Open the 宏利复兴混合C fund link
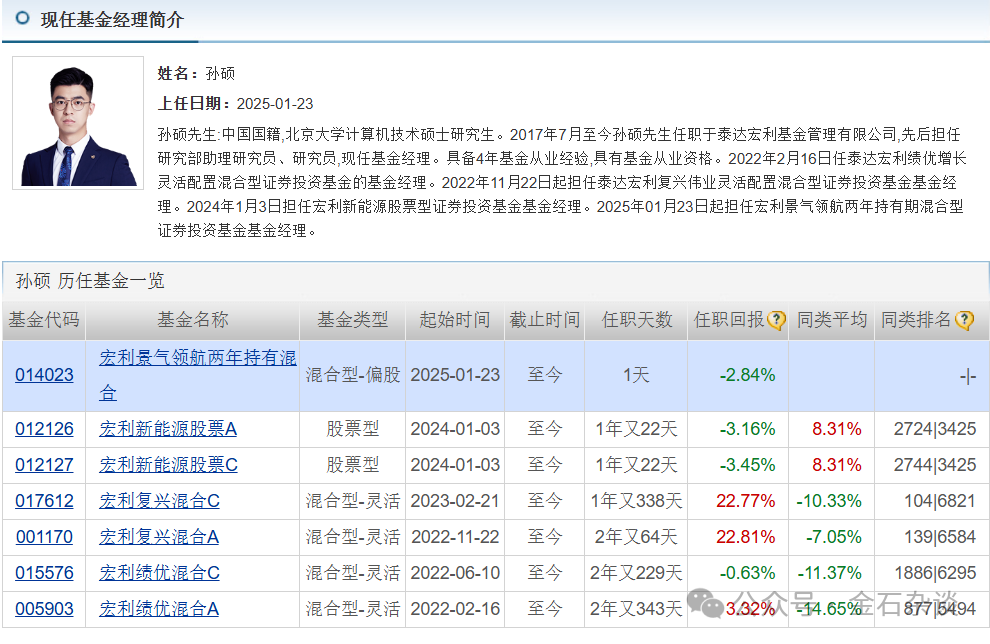 [x=159, y=501]
